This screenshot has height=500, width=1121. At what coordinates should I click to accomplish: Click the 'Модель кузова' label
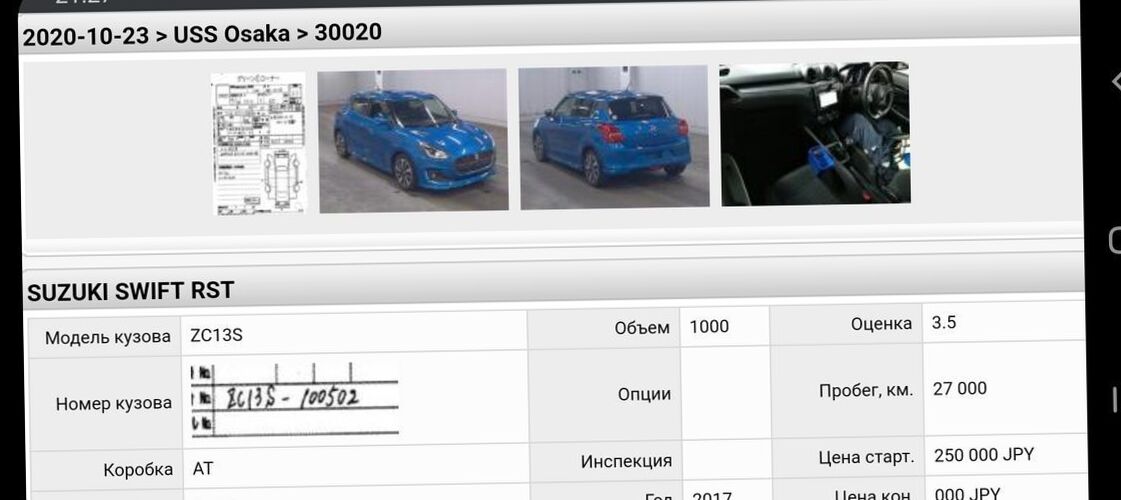click(108, 337)
